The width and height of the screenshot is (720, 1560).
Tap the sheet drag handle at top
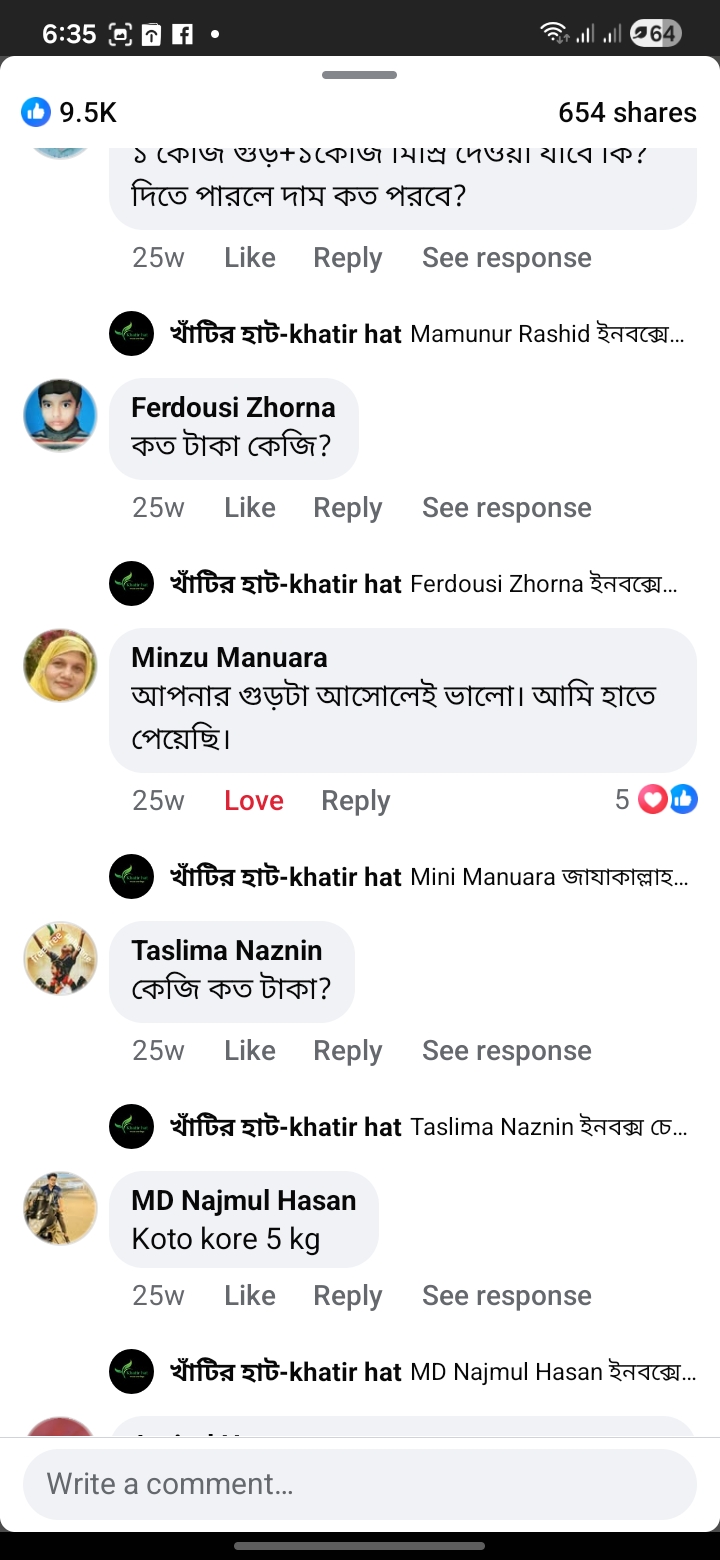[359, 75]
